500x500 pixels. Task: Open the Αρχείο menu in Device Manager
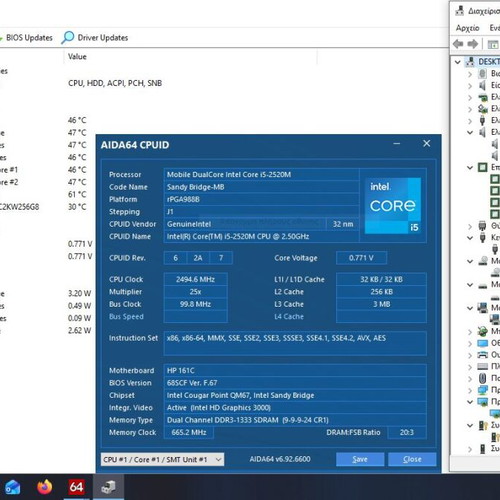click(467, 28)
